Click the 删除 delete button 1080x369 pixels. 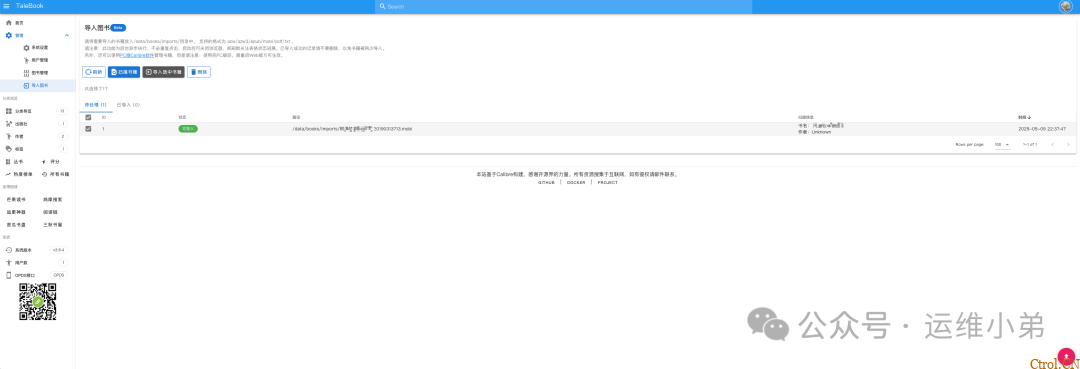coord(198,72)
